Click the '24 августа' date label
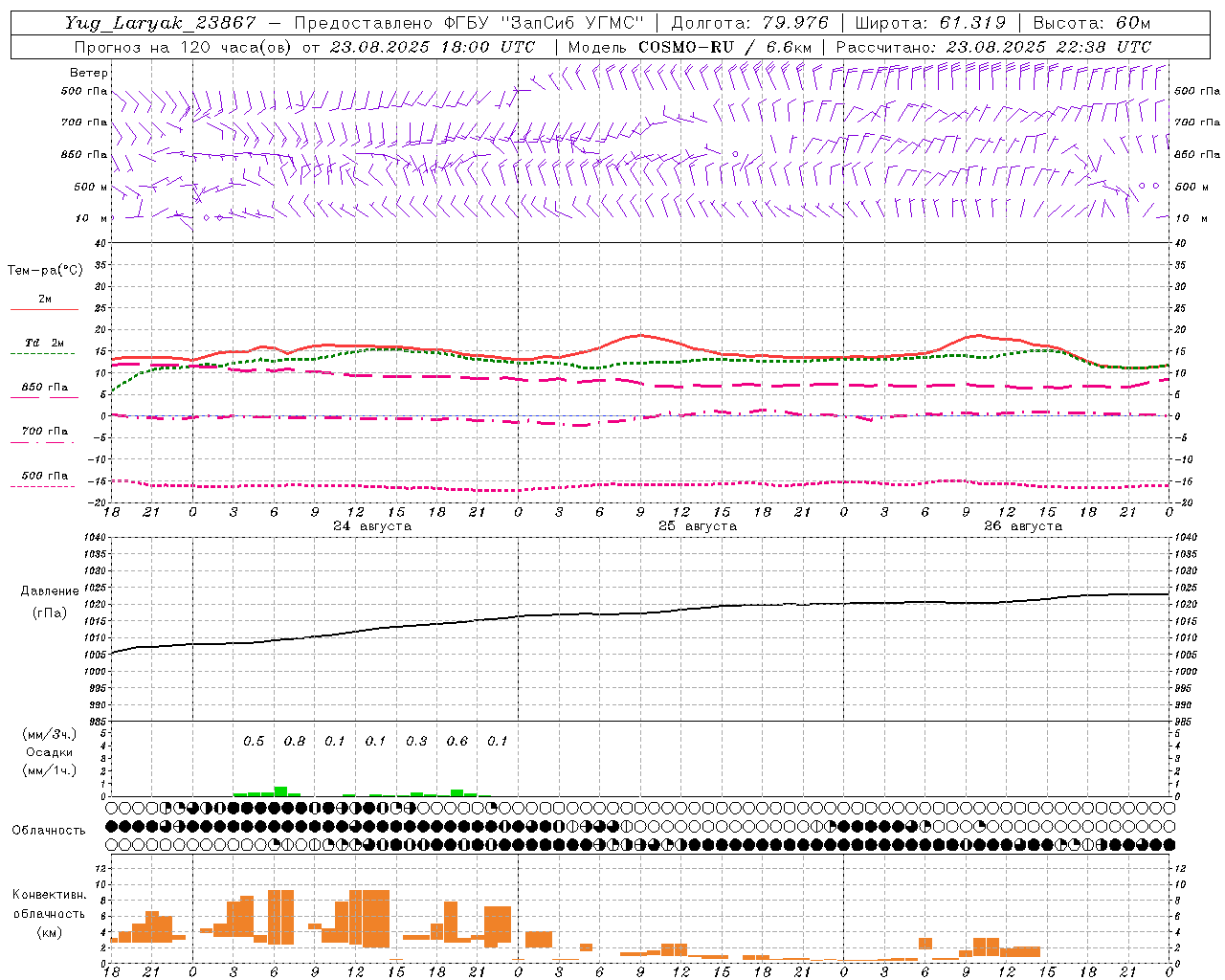The width and height of the screenshot is (1225, 980). pyautogui.click(x=372, y=526)
